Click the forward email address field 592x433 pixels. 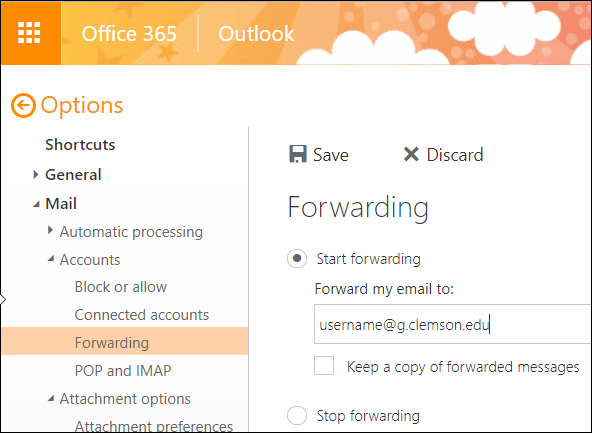click(453, 324)
